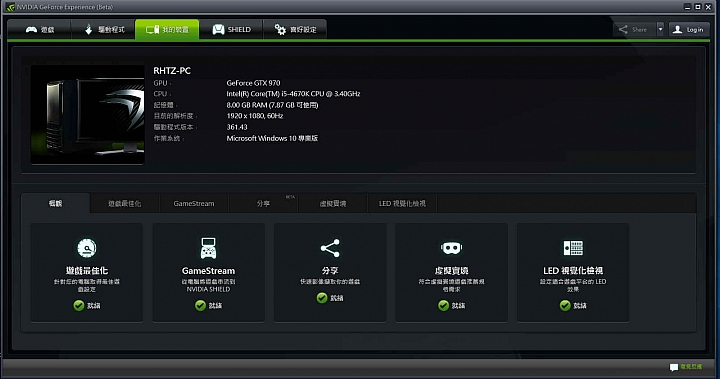Click the LED visualizer panel icon
720x379 pixels.
click(573, 248)
